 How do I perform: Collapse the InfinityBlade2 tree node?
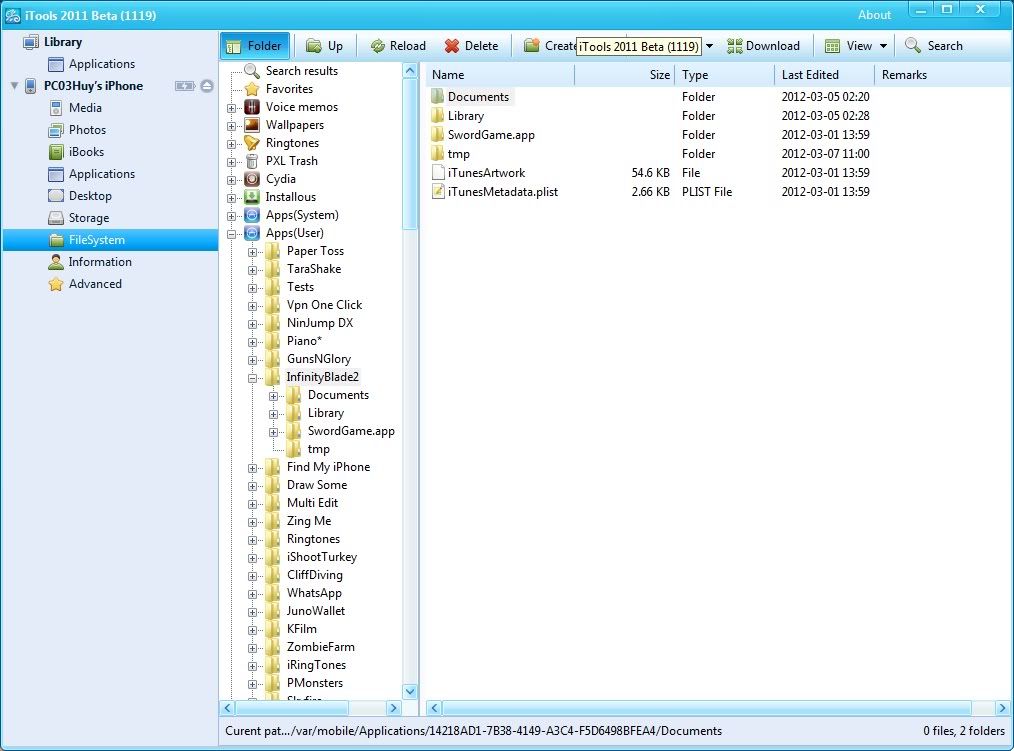[x=253, y=378]
